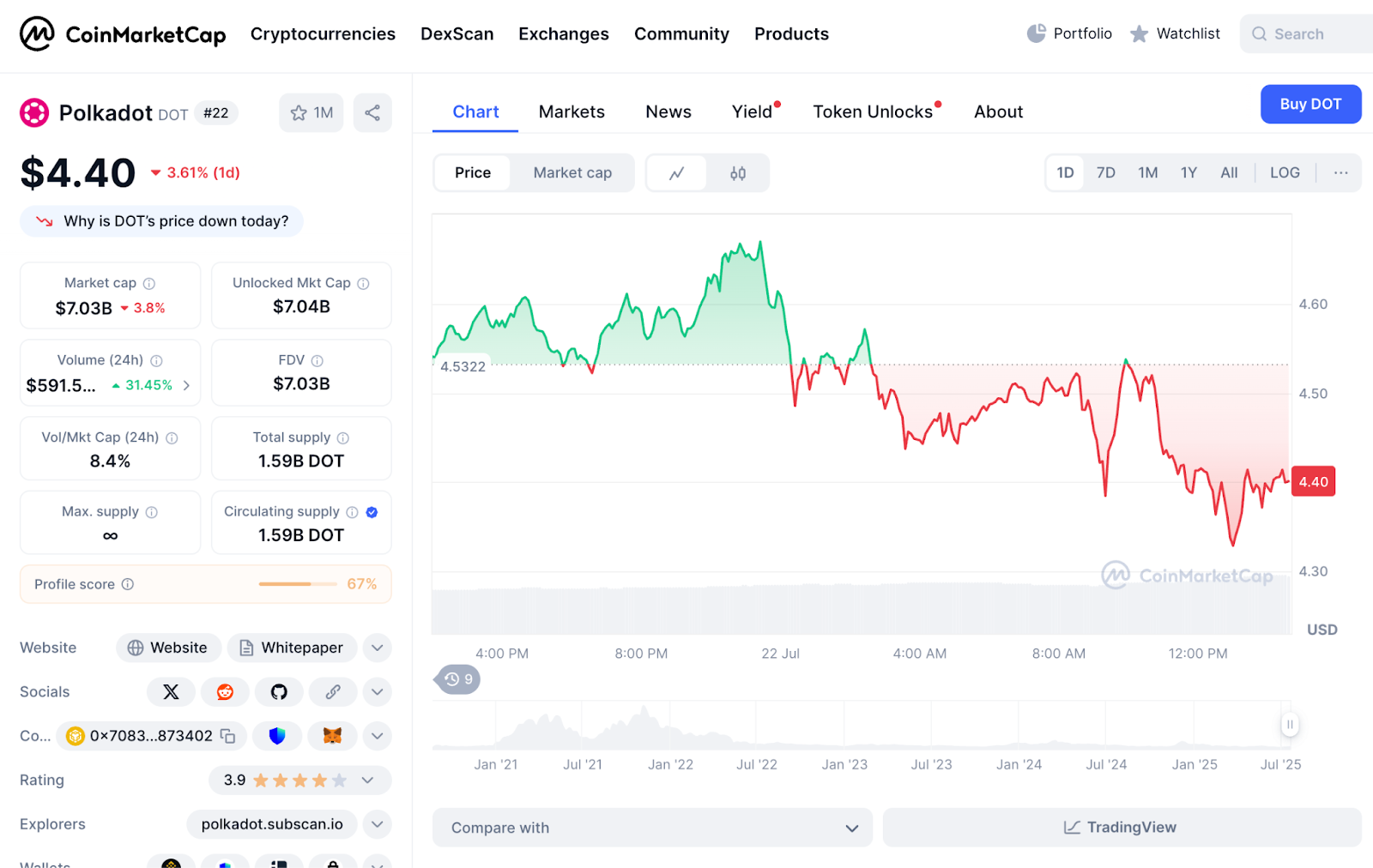
Task: Select the line chart type icon
Action: [x=676, y=173]
